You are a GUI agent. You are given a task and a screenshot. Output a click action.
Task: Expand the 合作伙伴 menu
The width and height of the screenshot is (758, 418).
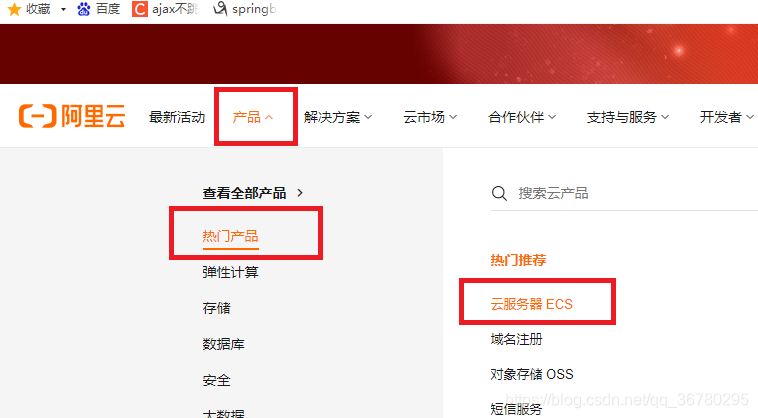tap(522, 117)
